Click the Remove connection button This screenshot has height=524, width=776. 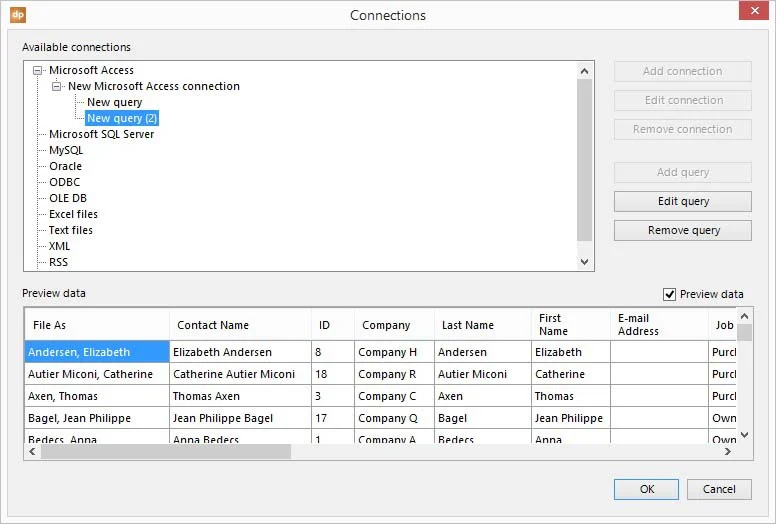click(682, 129)
